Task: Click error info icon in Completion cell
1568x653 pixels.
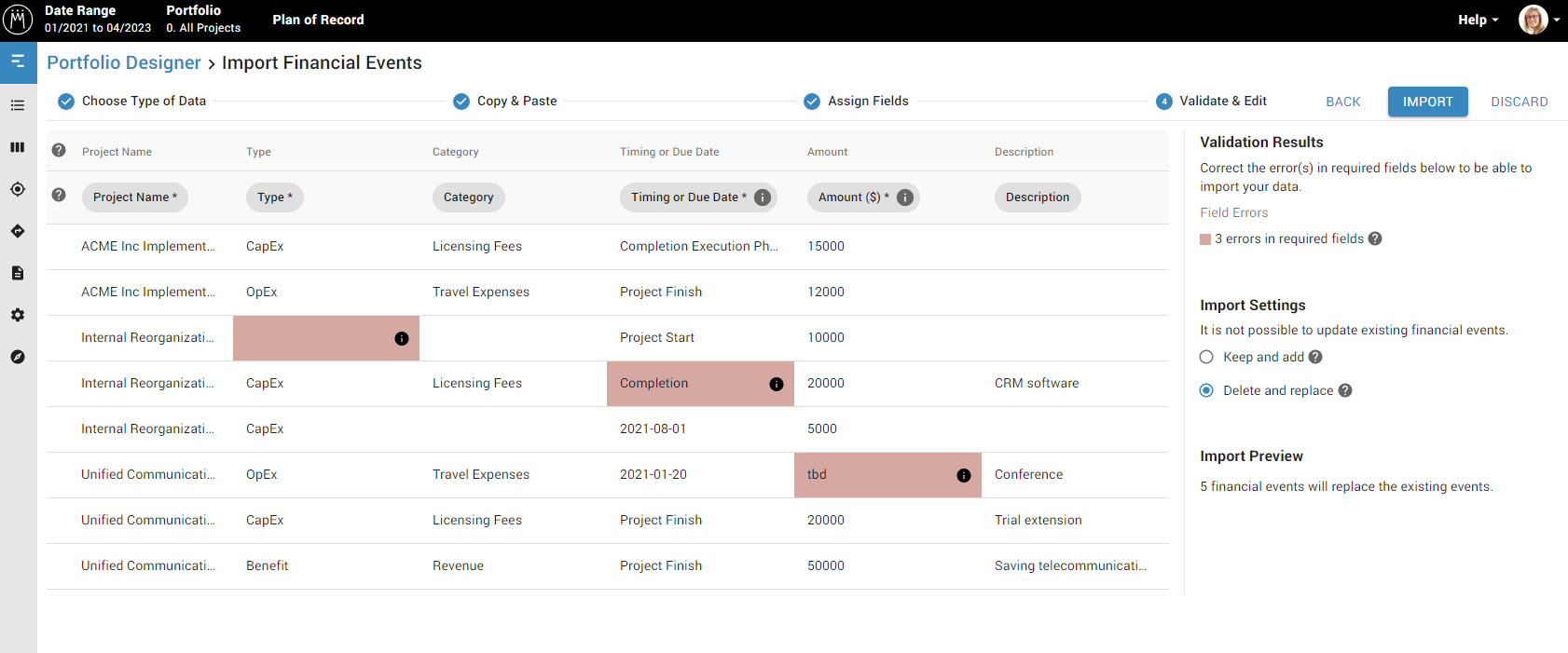Action: point(777,385)
